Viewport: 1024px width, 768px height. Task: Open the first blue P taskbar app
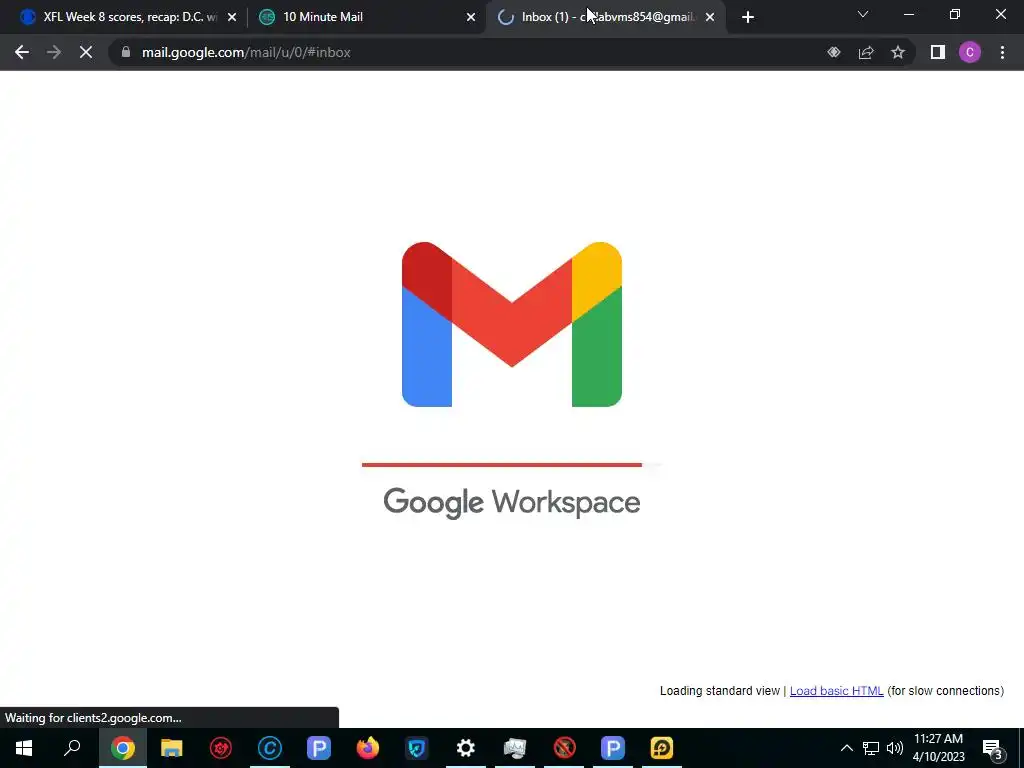pyautogui.click(x=319, y=748)
